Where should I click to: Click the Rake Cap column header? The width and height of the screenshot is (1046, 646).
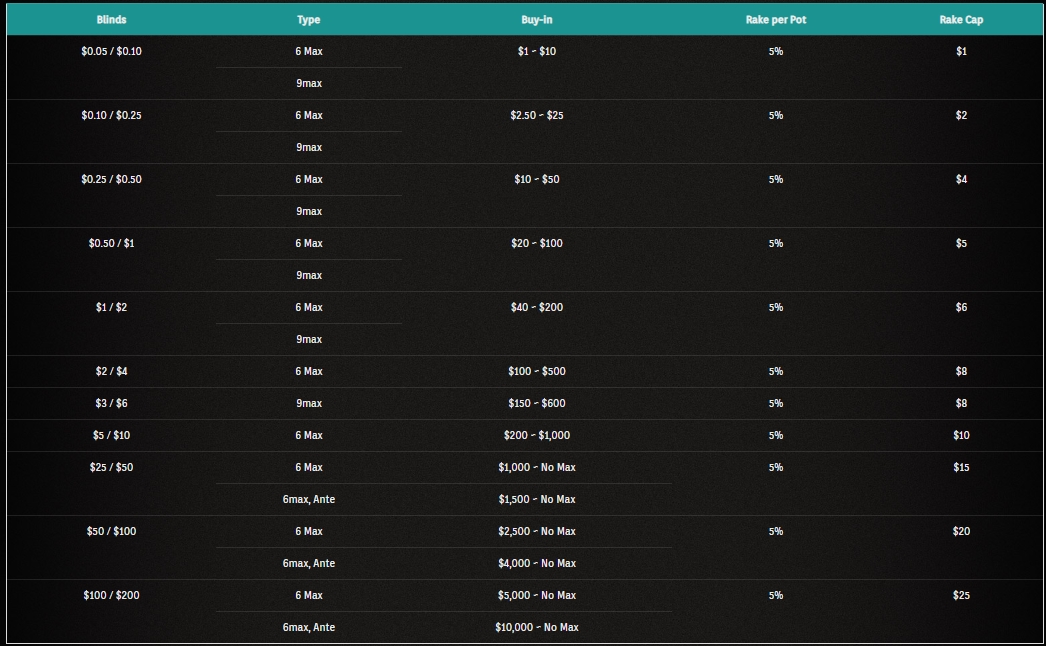click(x=961, y=19)
